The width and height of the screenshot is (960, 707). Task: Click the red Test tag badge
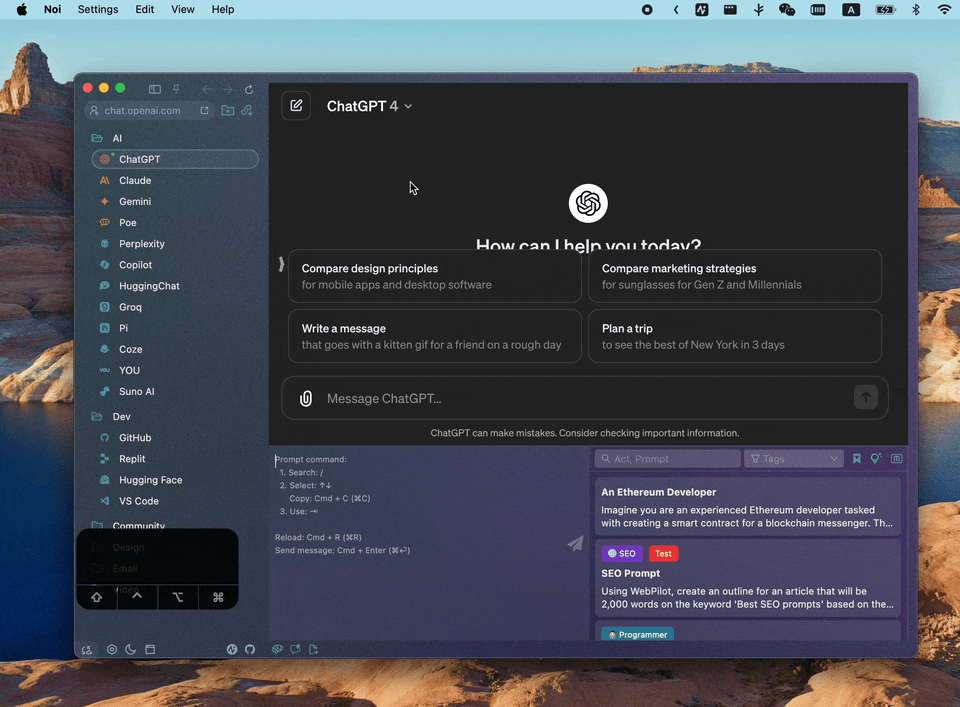pyautogui.click(x=663, y=553)
